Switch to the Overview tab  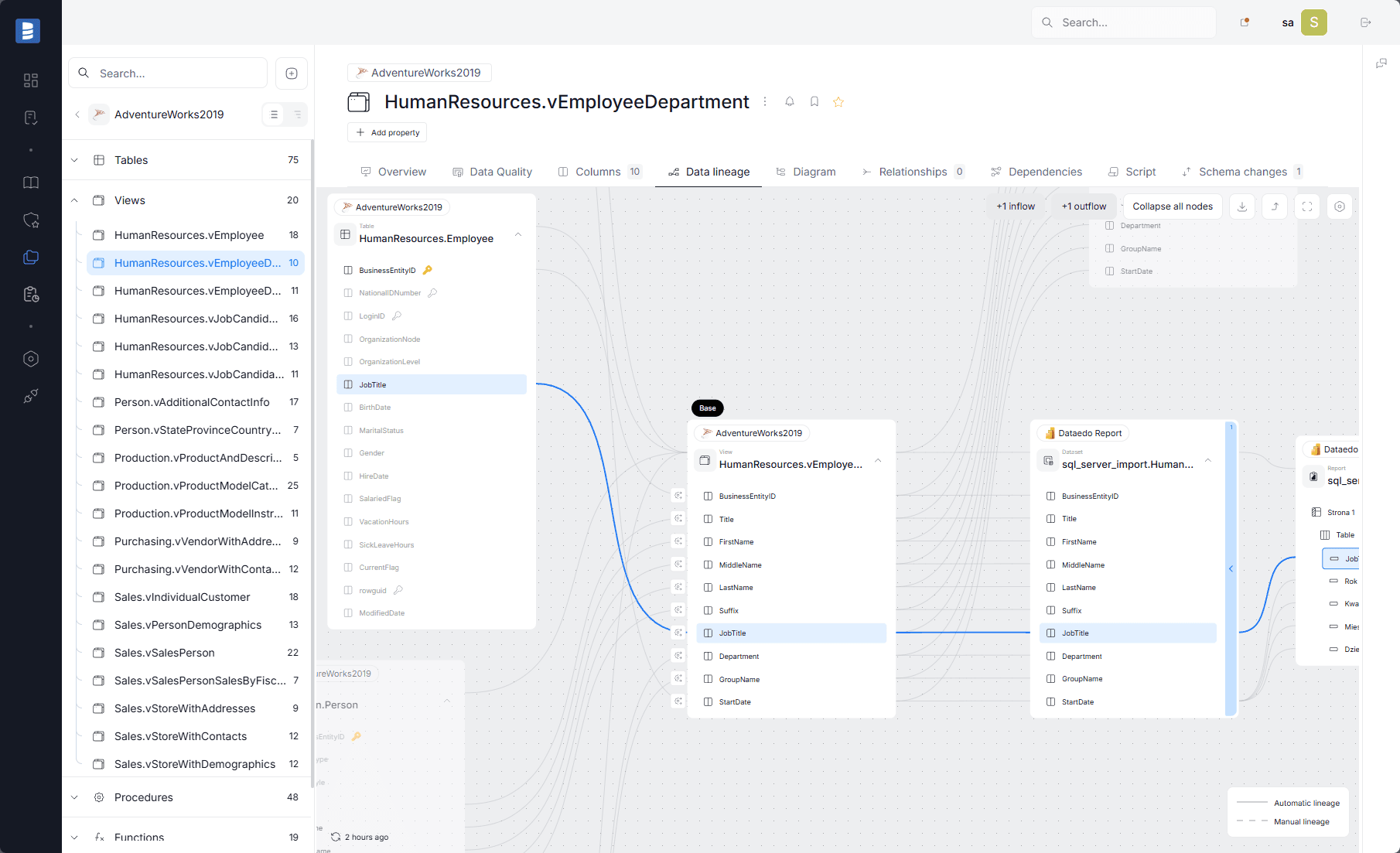pos(394,172)
